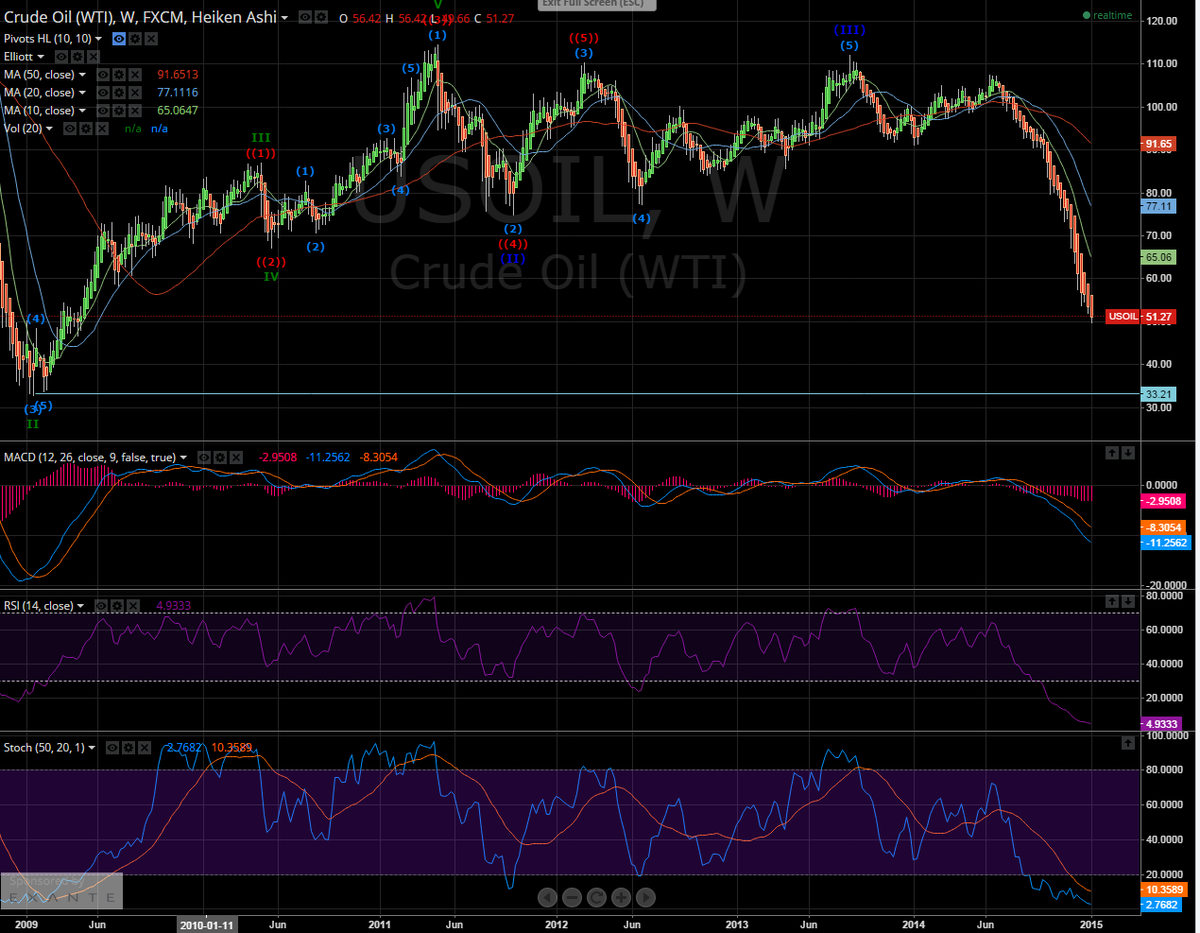Remove the RSI indicator

click(x=133, y=606)
